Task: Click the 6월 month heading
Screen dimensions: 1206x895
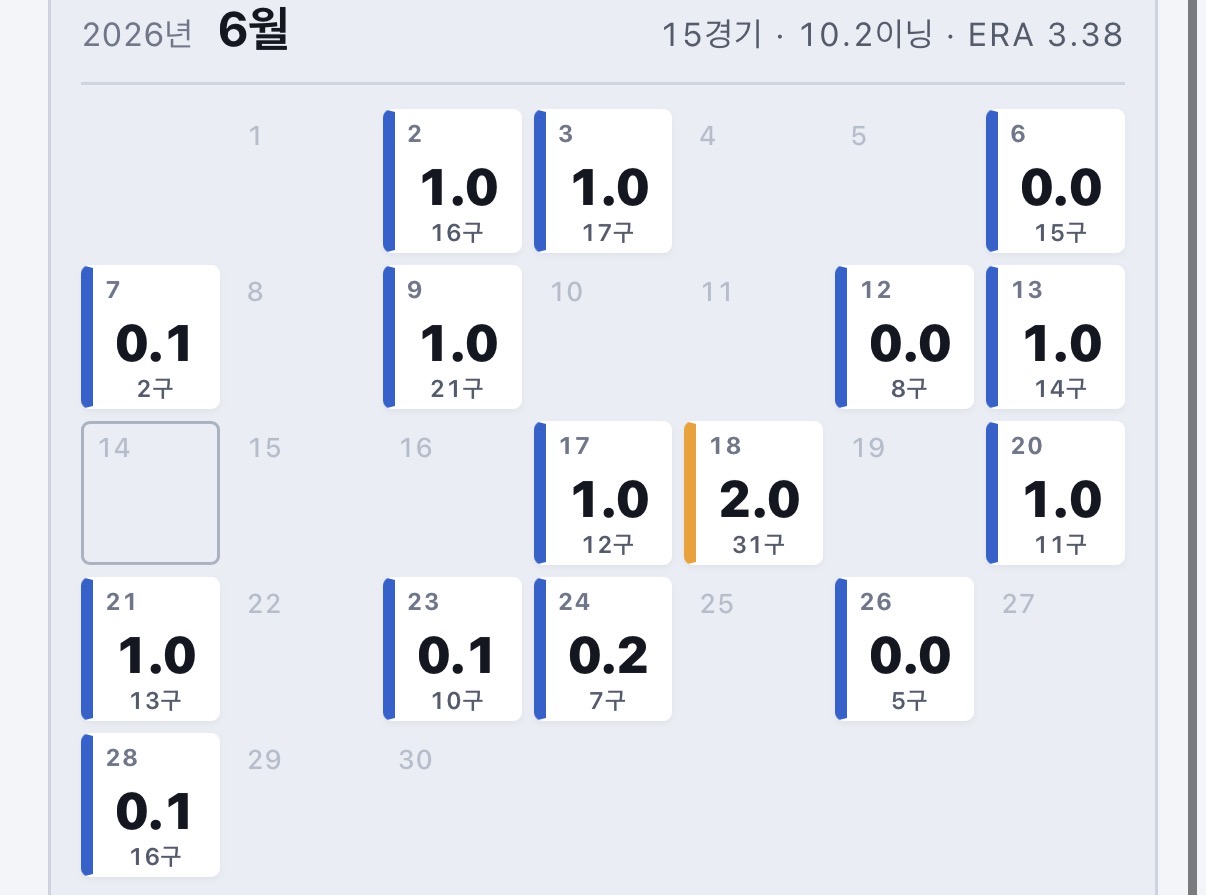Action: [253, 33]
